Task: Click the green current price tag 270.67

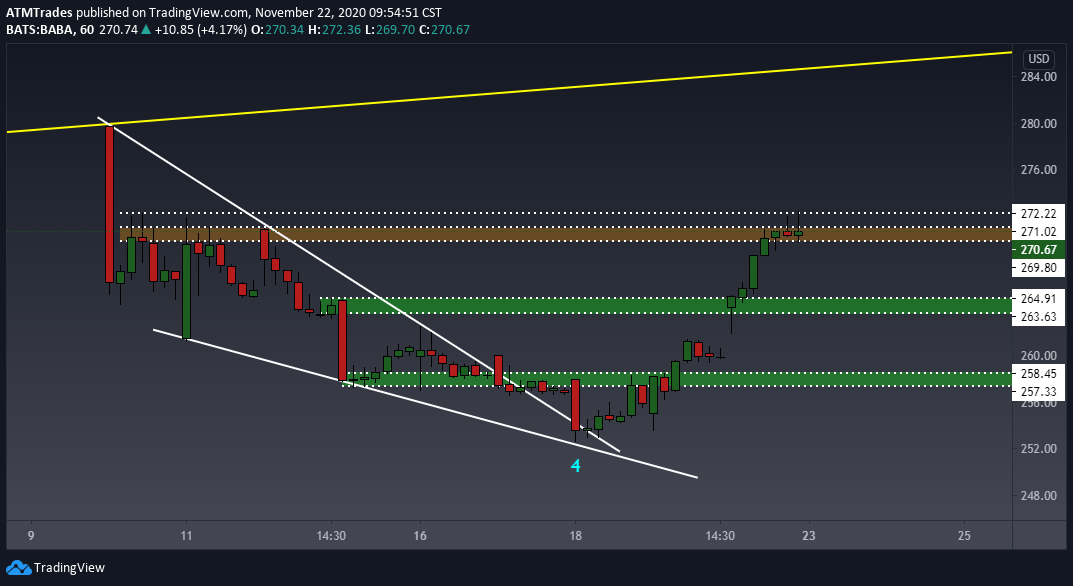Action: tap(1038, 250)
